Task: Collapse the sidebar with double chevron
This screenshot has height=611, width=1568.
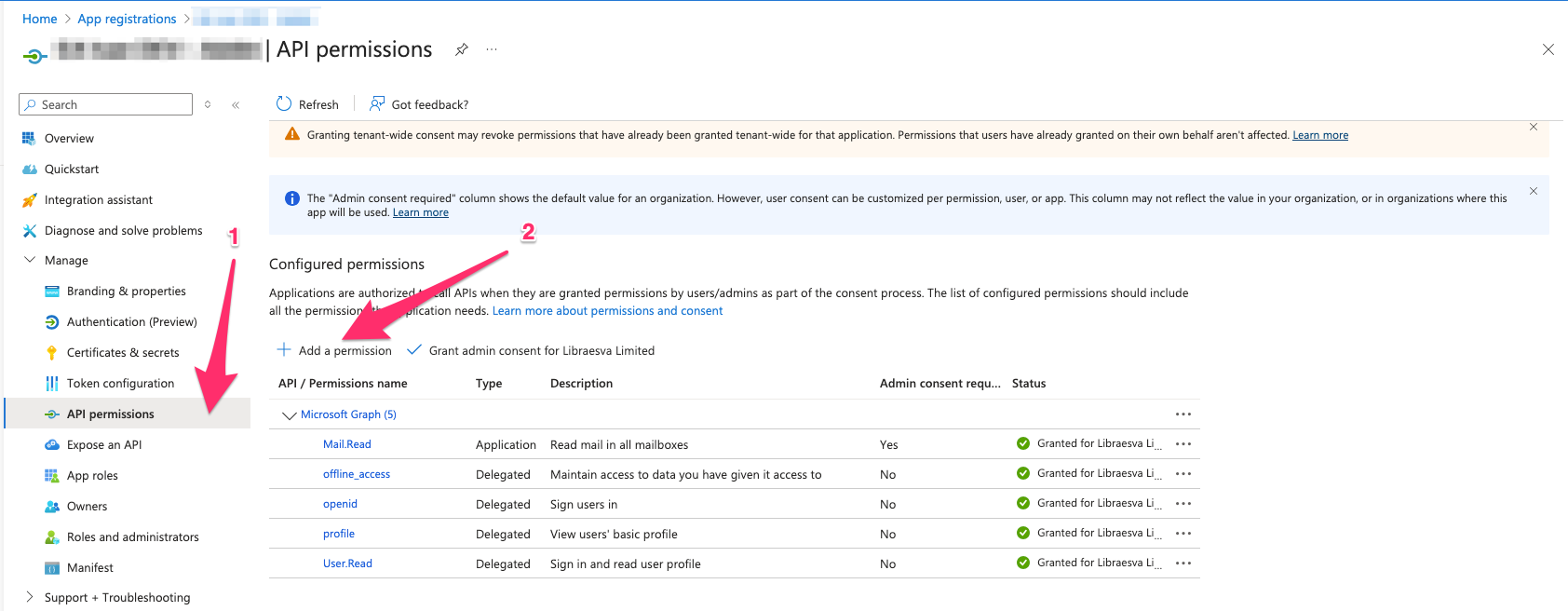Action: click(236, 104)
